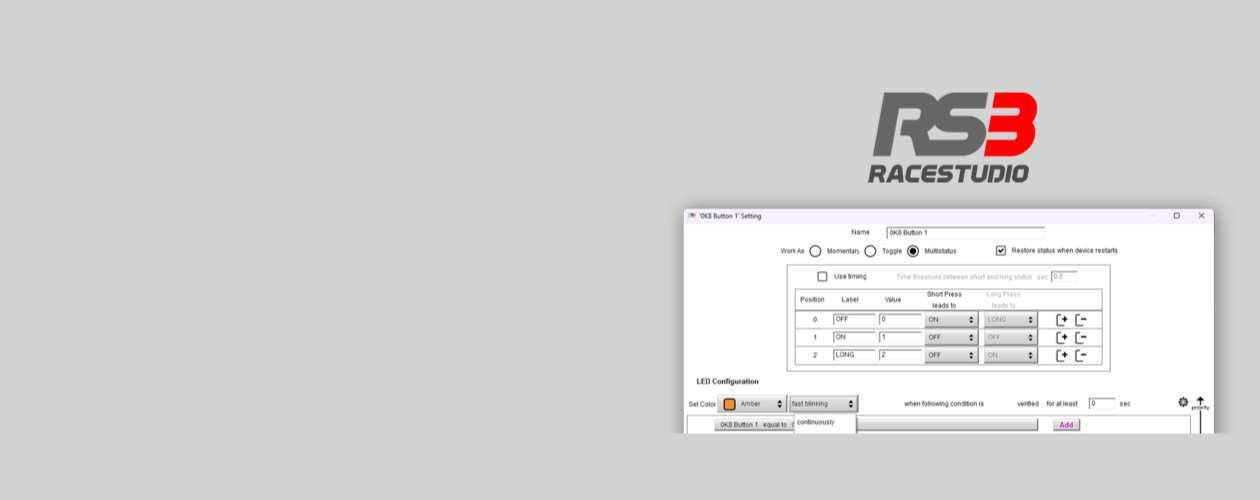Open the fast blinking mode dropdown

(823, 404)
